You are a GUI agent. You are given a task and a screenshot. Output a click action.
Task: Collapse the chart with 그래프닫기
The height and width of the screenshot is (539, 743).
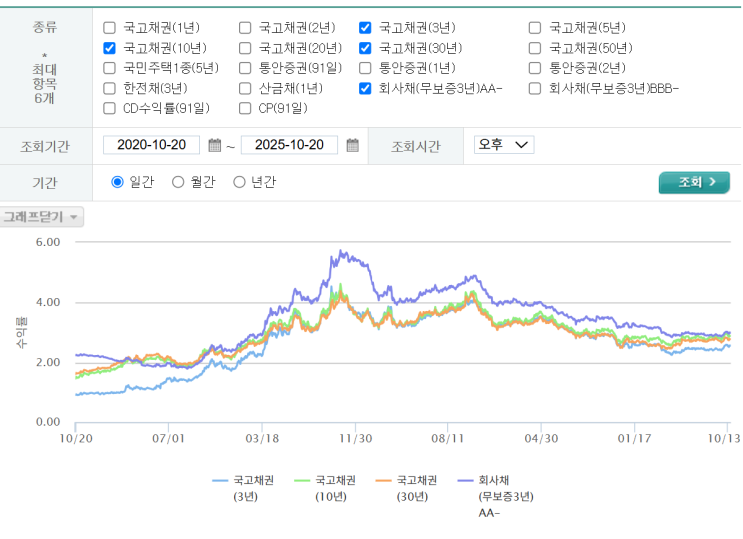(41, 216)
